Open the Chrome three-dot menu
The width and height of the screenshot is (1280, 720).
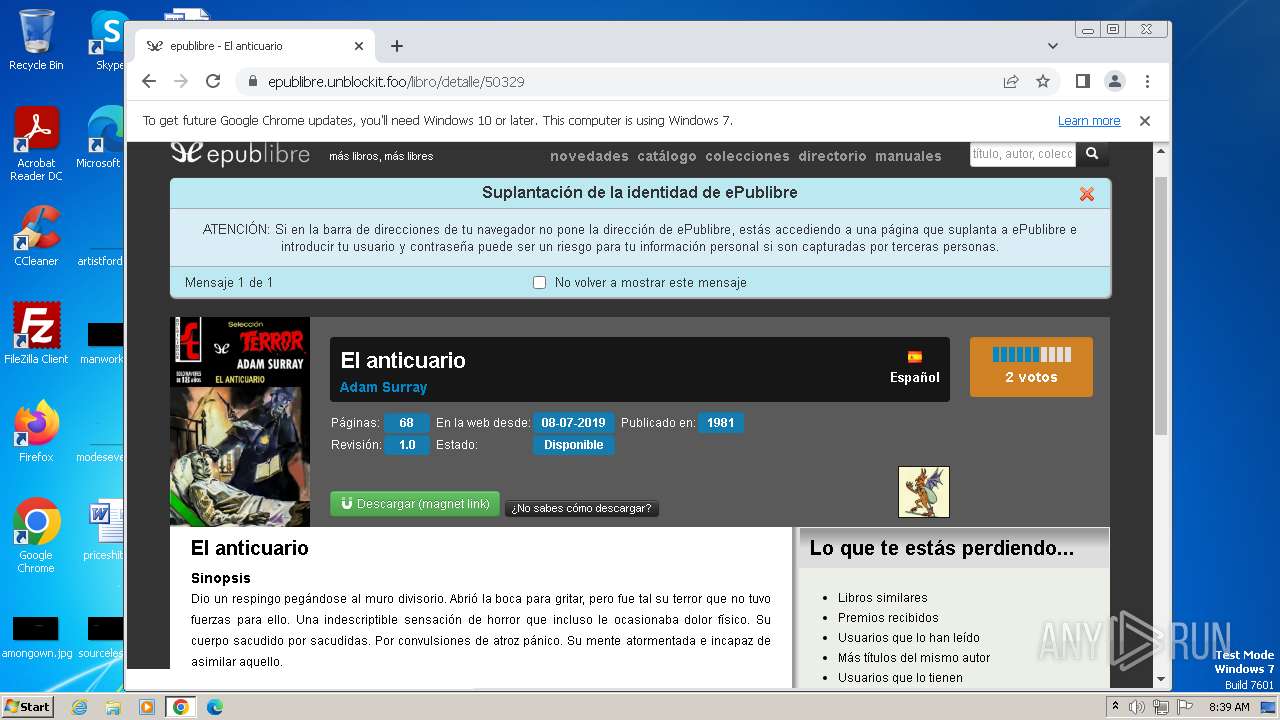pos(1147,81)
